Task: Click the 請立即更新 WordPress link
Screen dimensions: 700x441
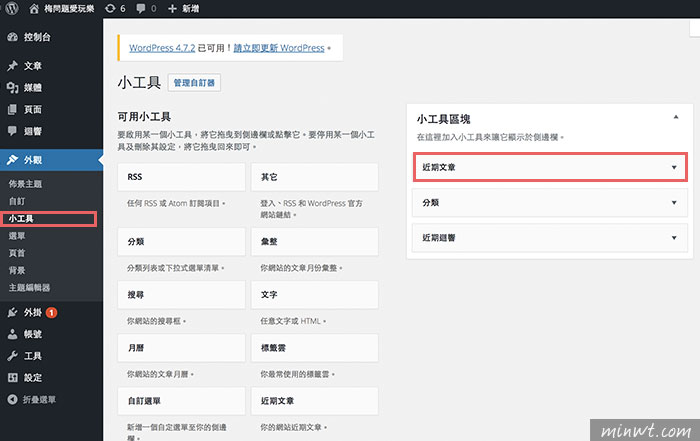Action: tap(279, 48)
